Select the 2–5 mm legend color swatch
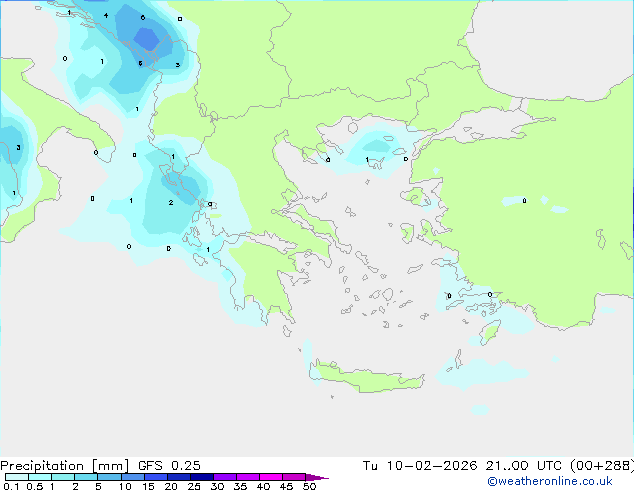 86,477
